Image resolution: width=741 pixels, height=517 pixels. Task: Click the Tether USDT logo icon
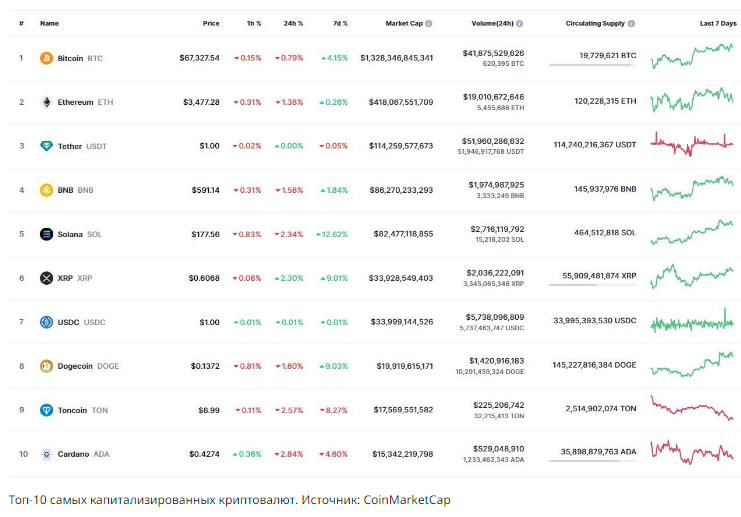click(x=46, y=146)
